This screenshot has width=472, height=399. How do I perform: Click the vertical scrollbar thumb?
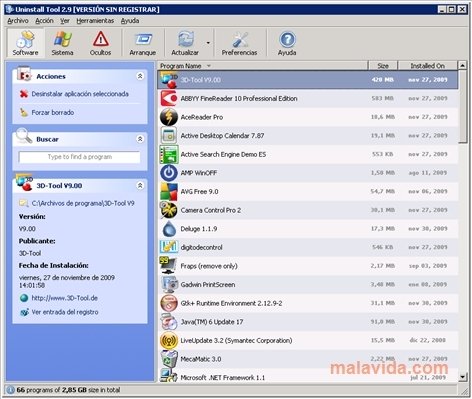point(462,107)
